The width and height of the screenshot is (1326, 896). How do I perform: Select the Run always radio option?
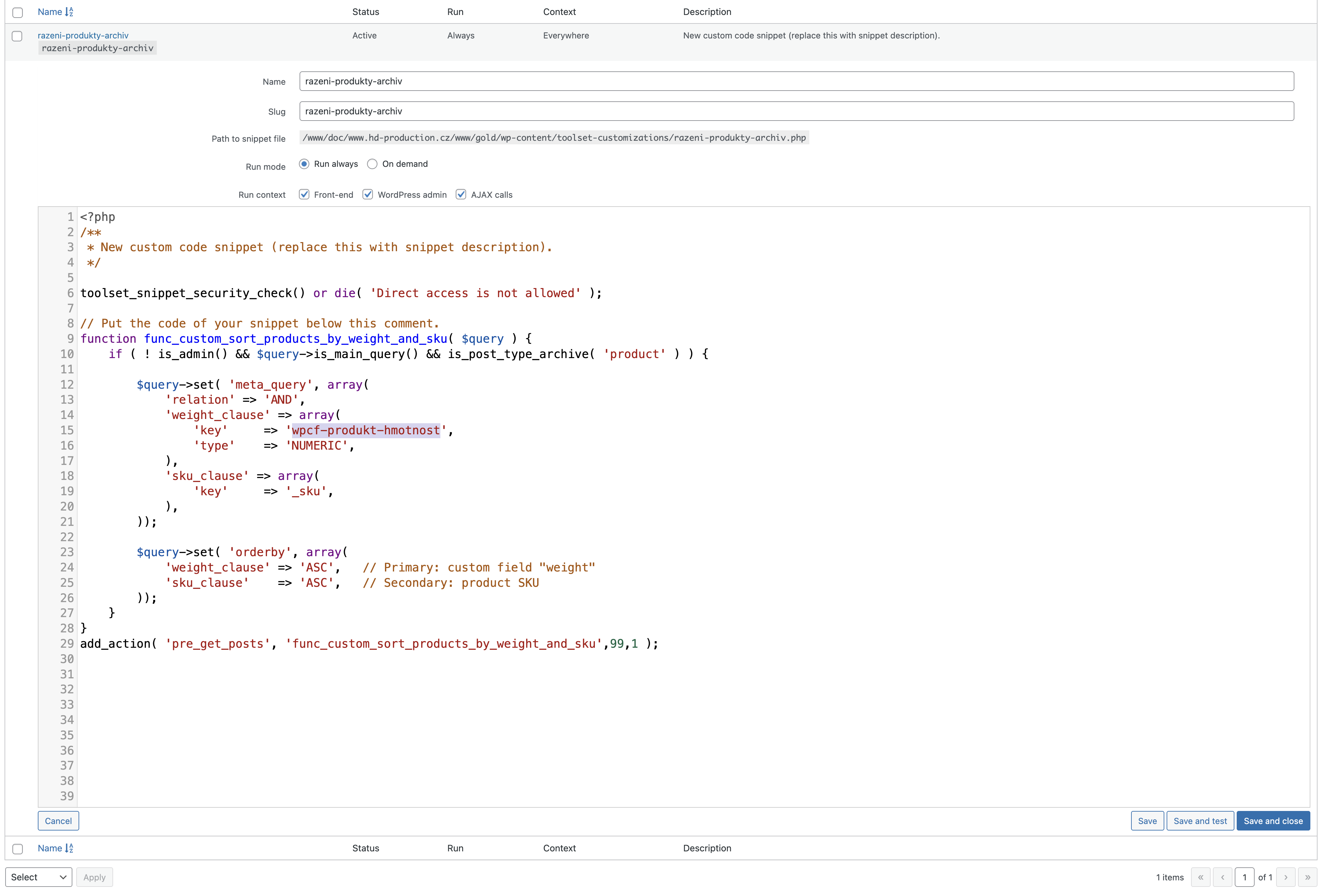coord(304,164)
